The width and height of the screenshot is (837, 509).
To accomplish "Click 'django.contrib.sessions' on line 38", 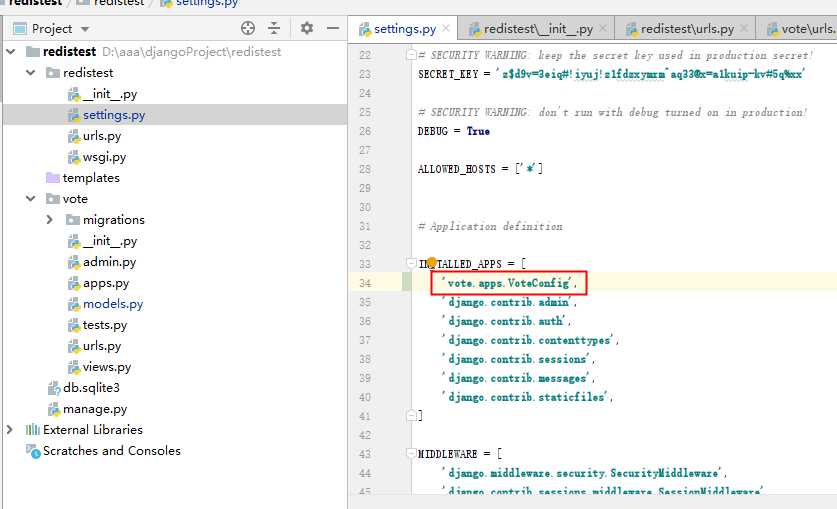I will (x=516, y=360).
